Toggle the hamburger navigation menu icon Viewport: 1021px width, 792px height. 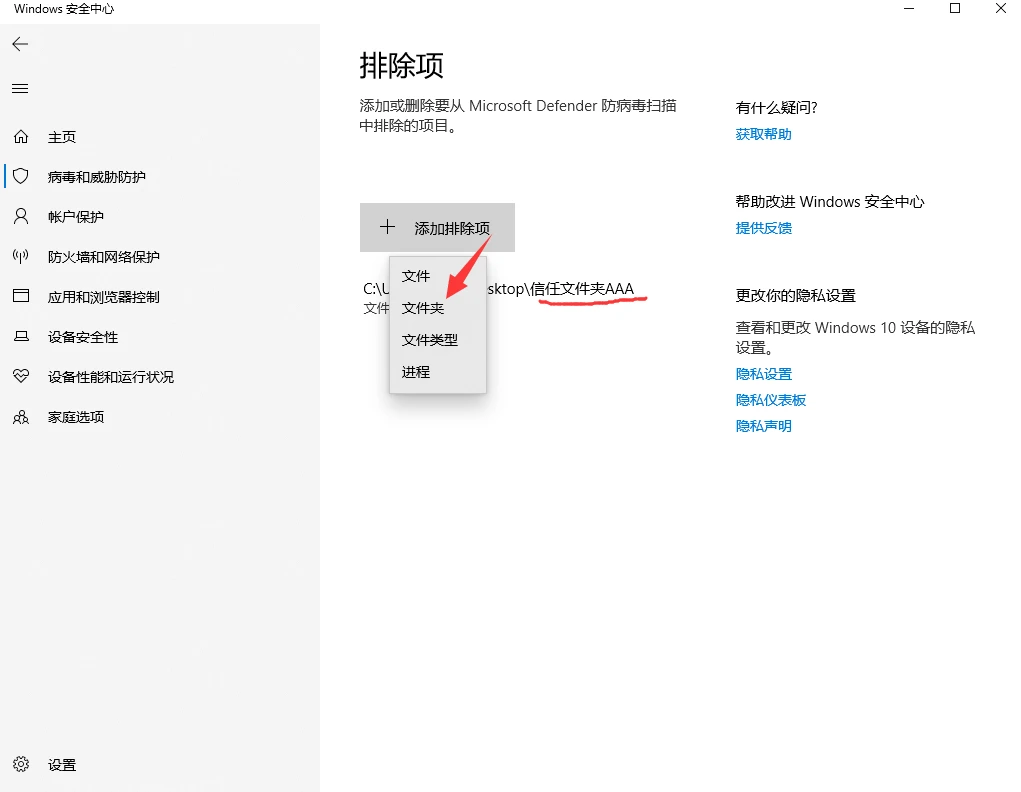(x=20, y=89)
